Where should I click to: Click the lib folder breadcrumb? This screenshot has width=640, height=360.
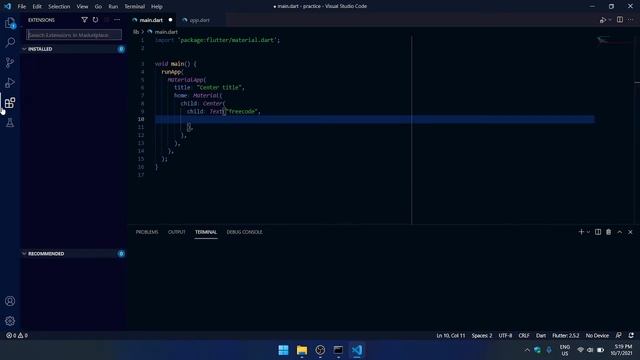(136, 32)
